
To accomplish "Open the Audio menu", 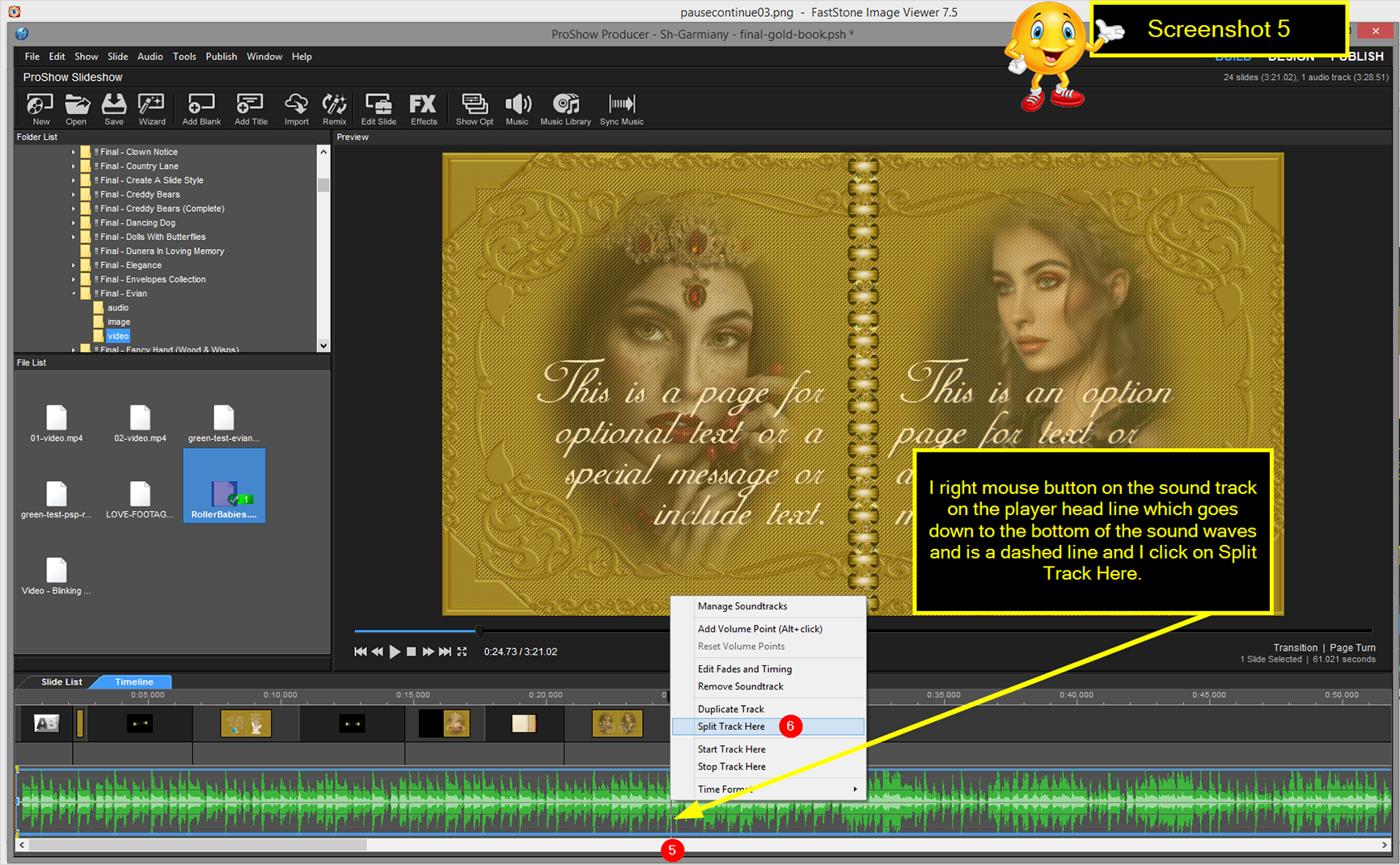I will (x=150, y=57).
